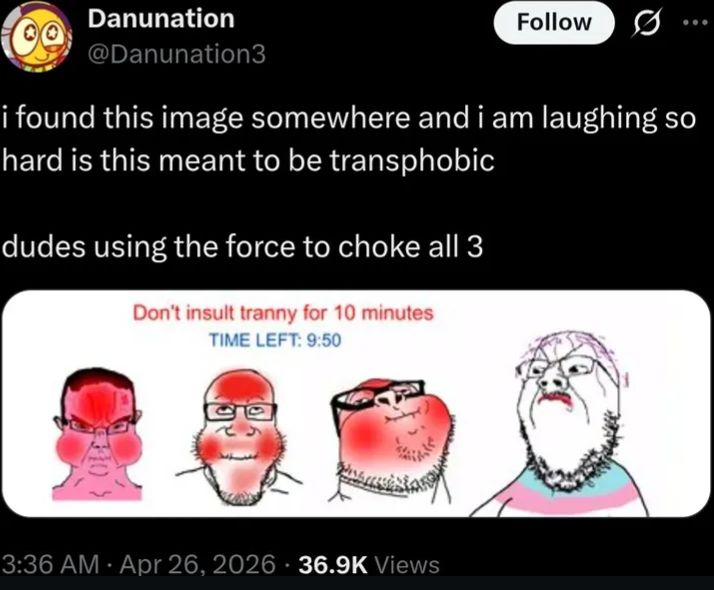Select the line about using the force

[x=242, y=247]
